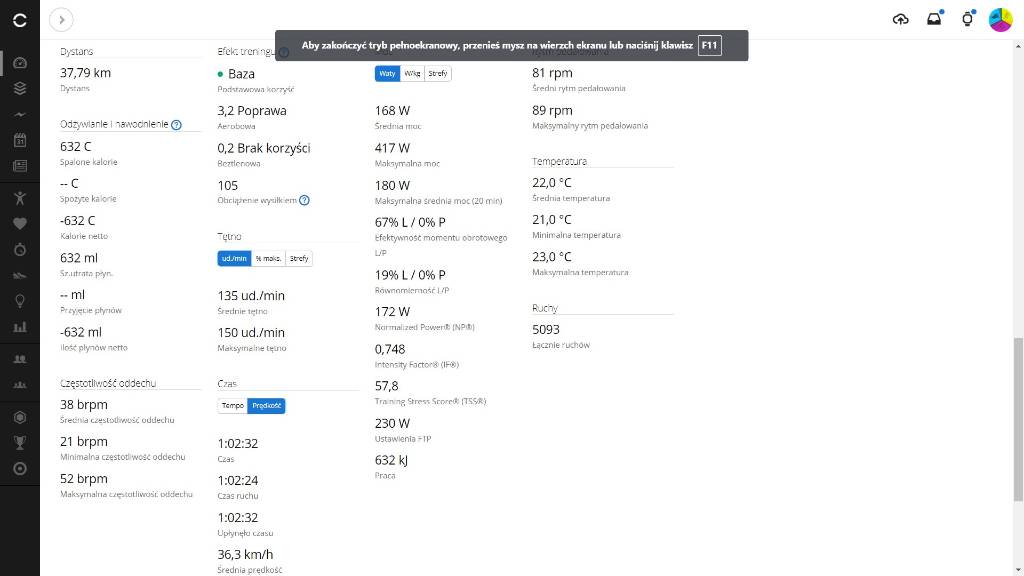Open the colorful profile avatar

click(x=1000, y=19)
